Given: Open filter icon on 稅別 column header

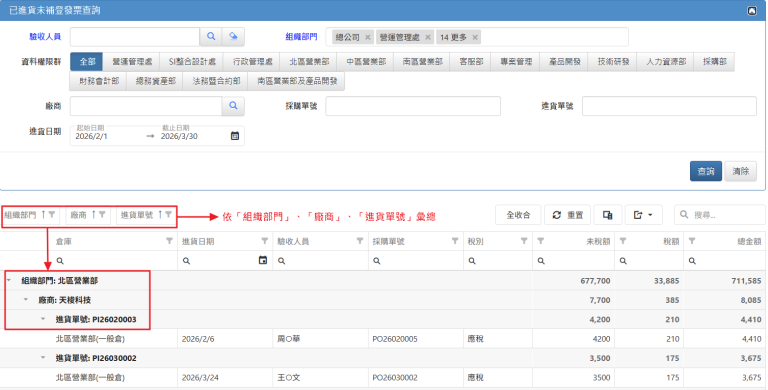Looking at the screenshot, I should pos(524,241).
